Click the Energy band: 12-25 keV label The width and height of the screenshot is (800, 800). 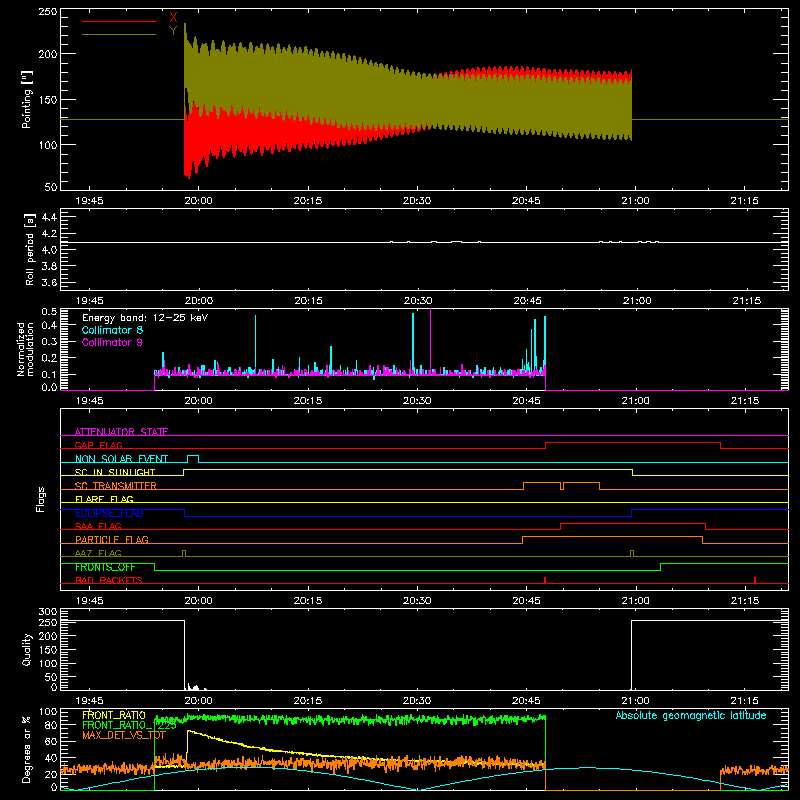[x=145, y=318]
